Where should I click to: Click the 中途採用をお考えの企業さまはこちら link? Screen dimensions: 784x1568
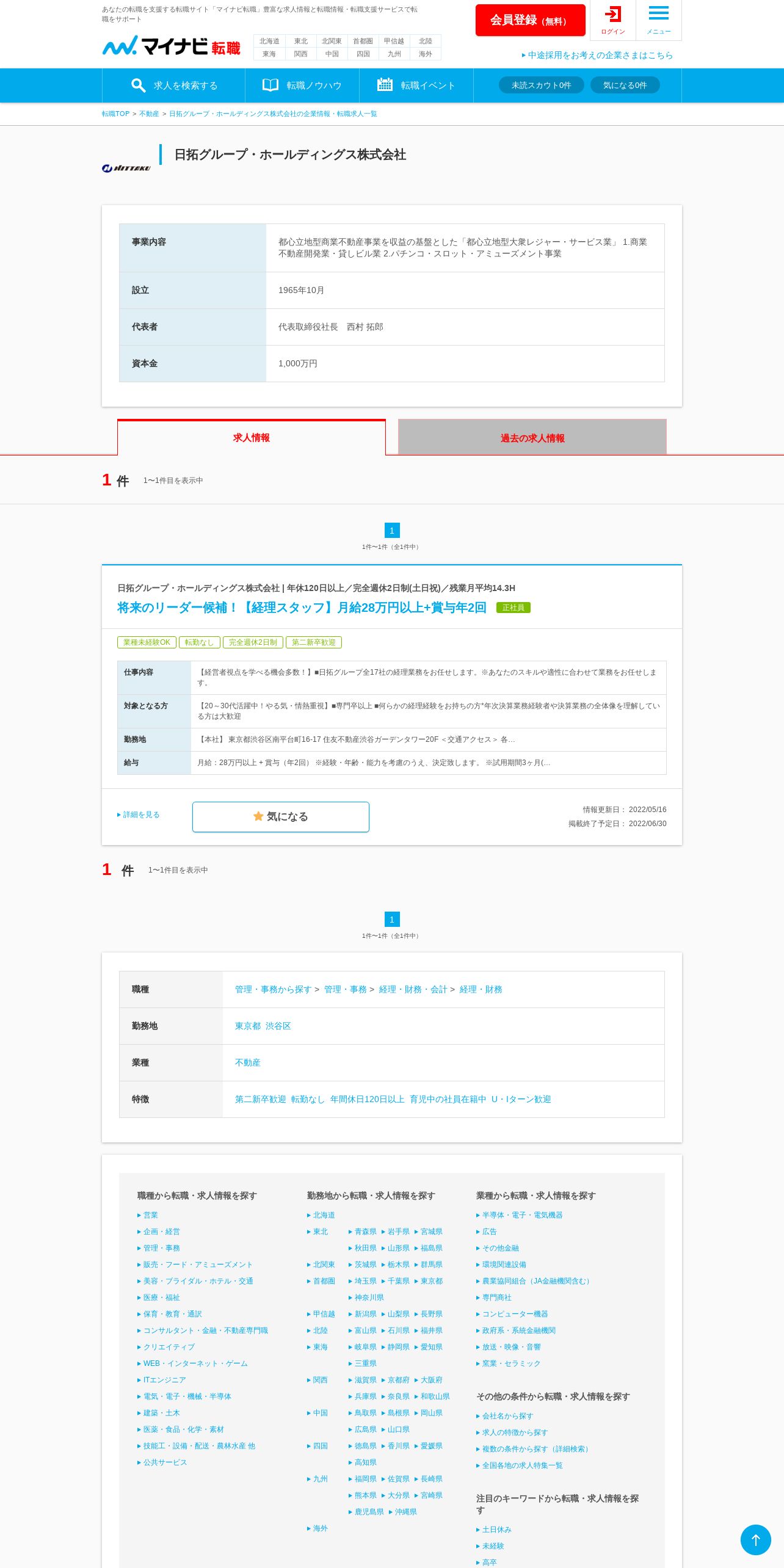pyautogui.click(x=597, y=55)
